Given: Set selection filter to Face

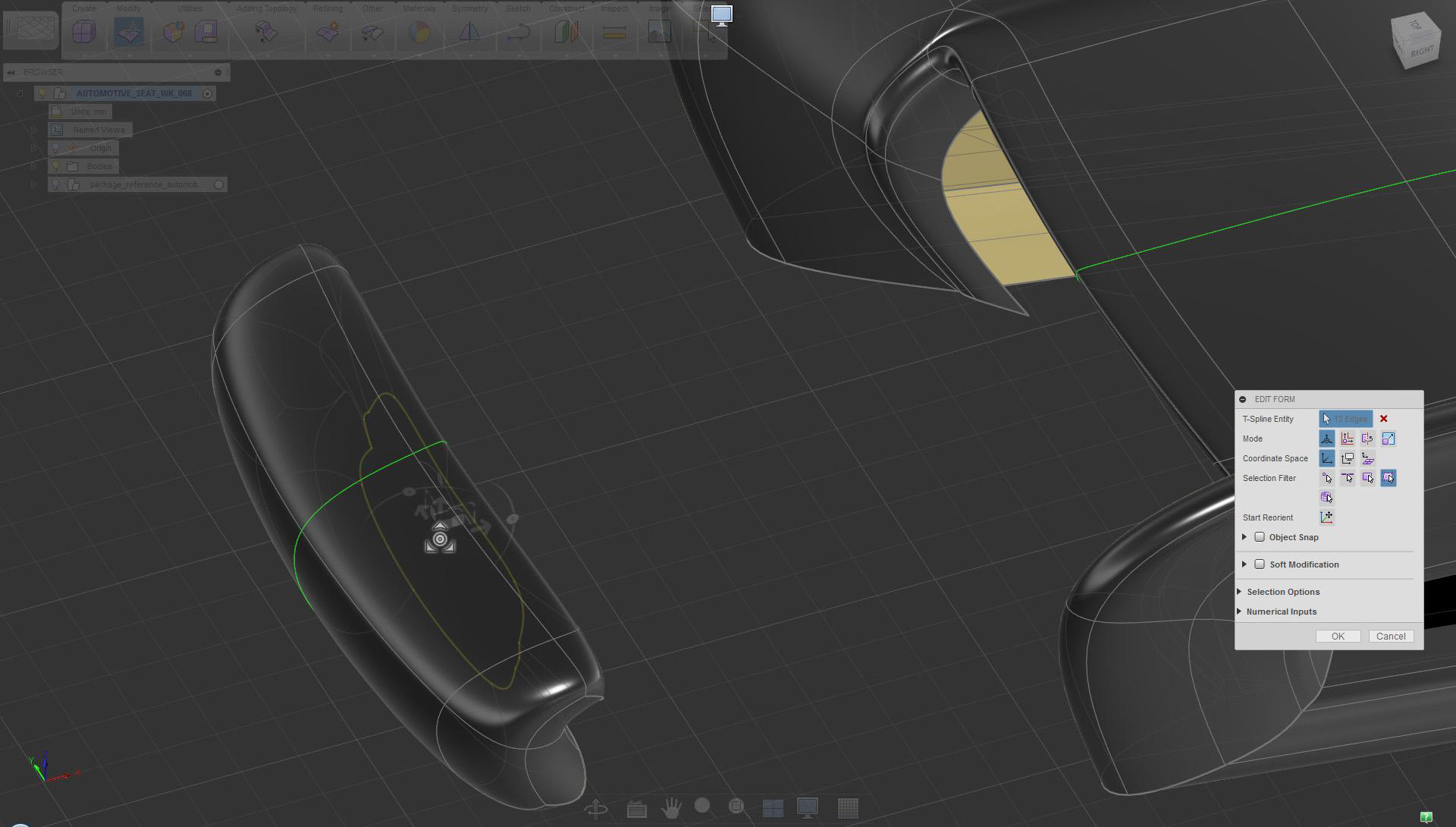Looking at the screenshot, I should click(x=1367, y=478).
